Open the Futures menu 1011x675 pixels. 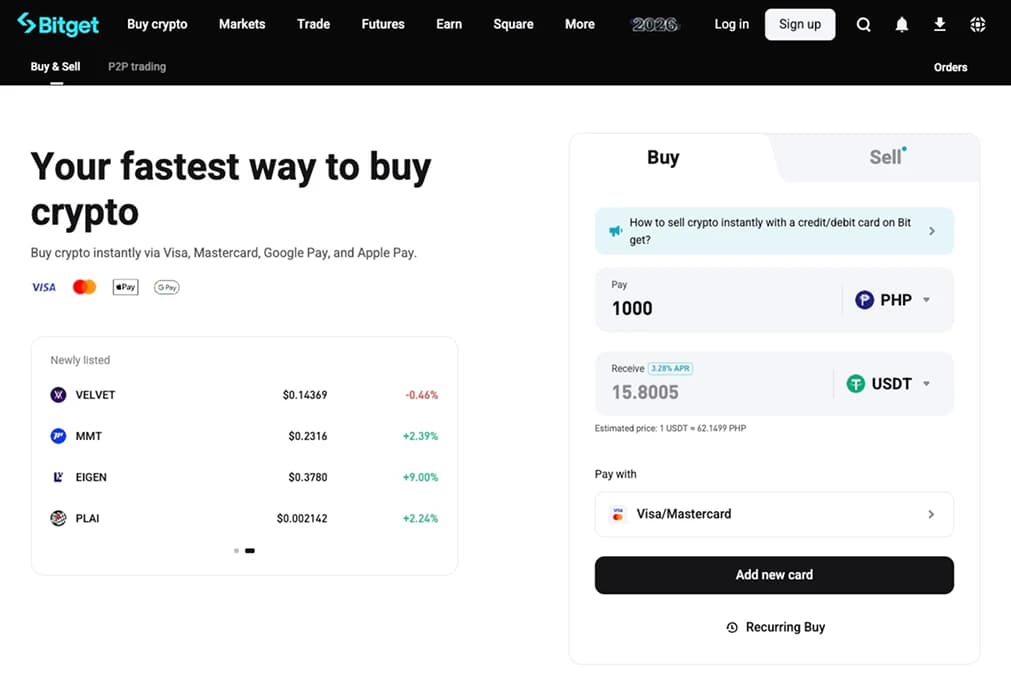coord(383,24)
